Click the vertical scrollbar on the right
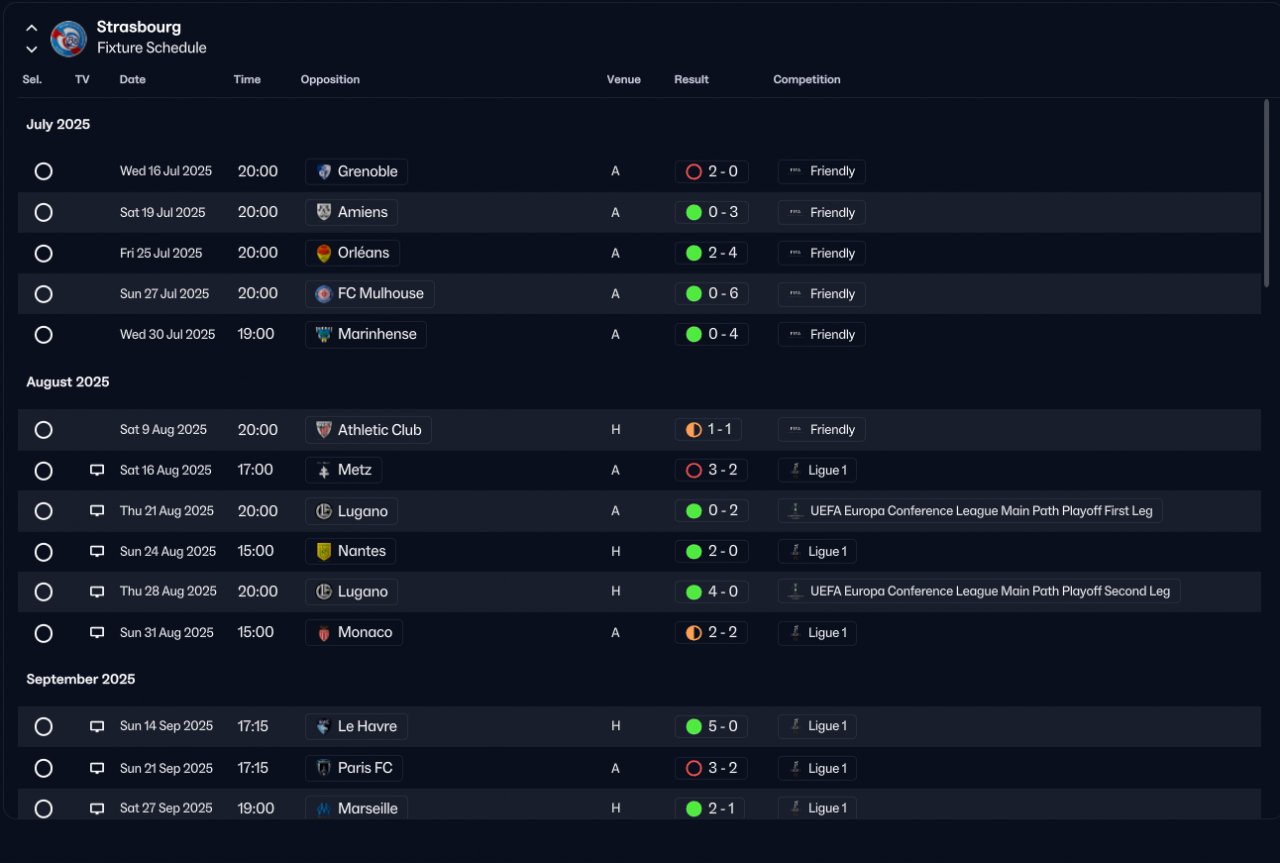 pos(1267,190)
